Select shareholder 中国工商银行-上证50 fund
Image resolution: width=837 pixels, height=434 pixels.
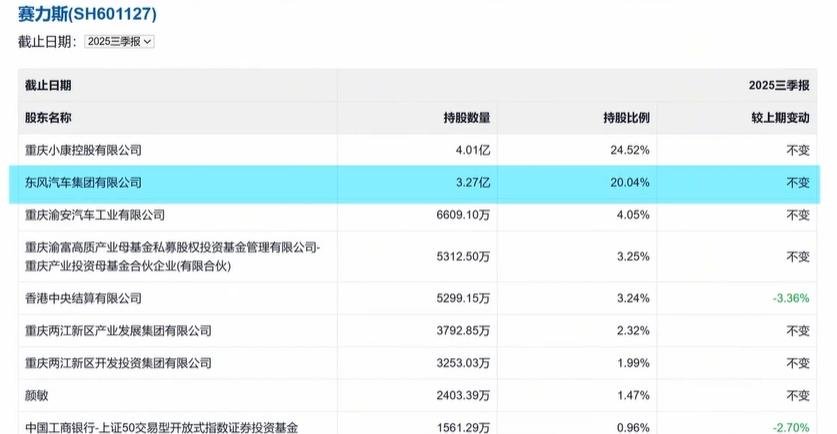[161, 428]
